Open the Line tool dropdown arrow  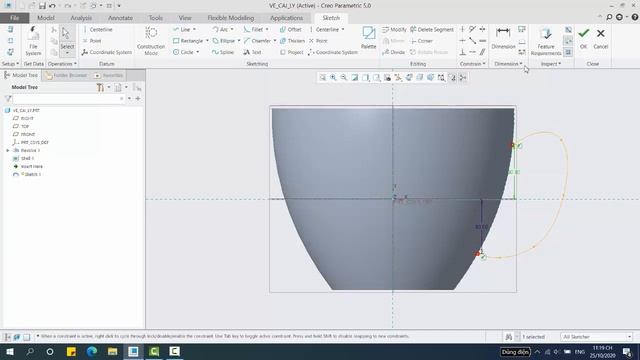194,29
